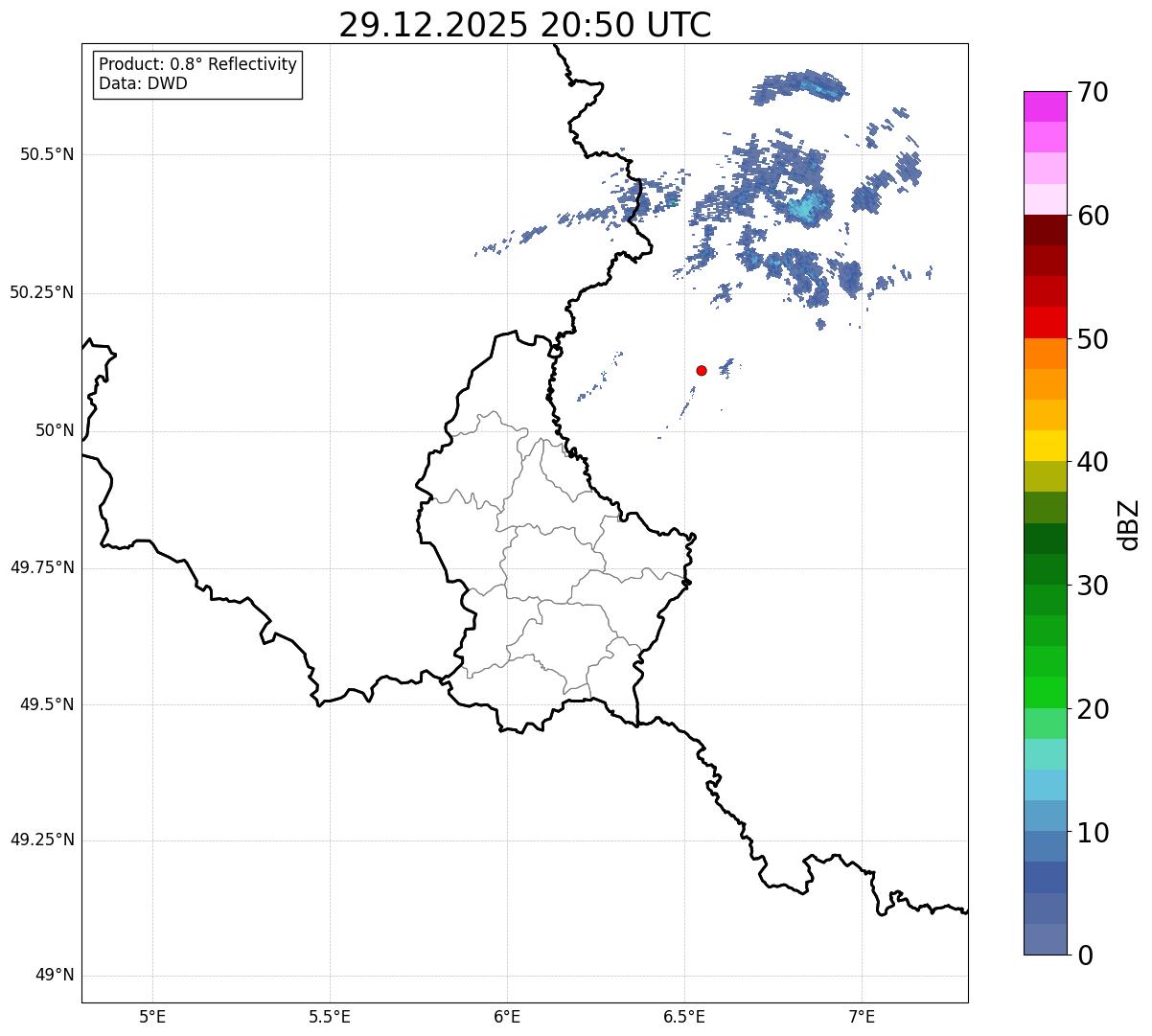
Task: Click the bottom slate-blue segment at 0
Action: tap(1045, 939)
